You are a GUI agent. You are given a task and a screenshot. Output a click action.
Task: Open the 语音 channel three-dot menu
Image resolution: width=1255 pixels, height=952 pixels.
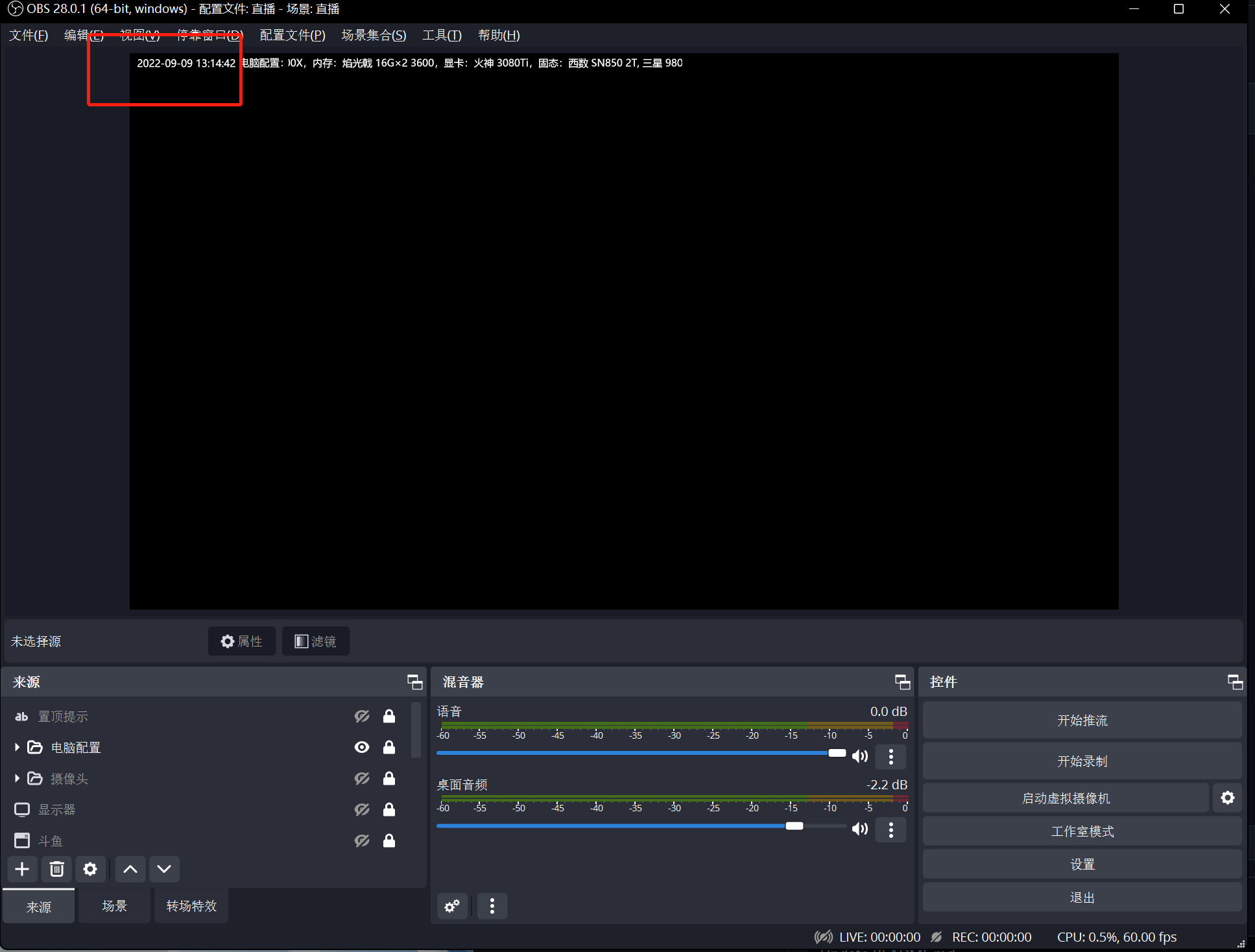pyautogui.click(x=891, y=756)
